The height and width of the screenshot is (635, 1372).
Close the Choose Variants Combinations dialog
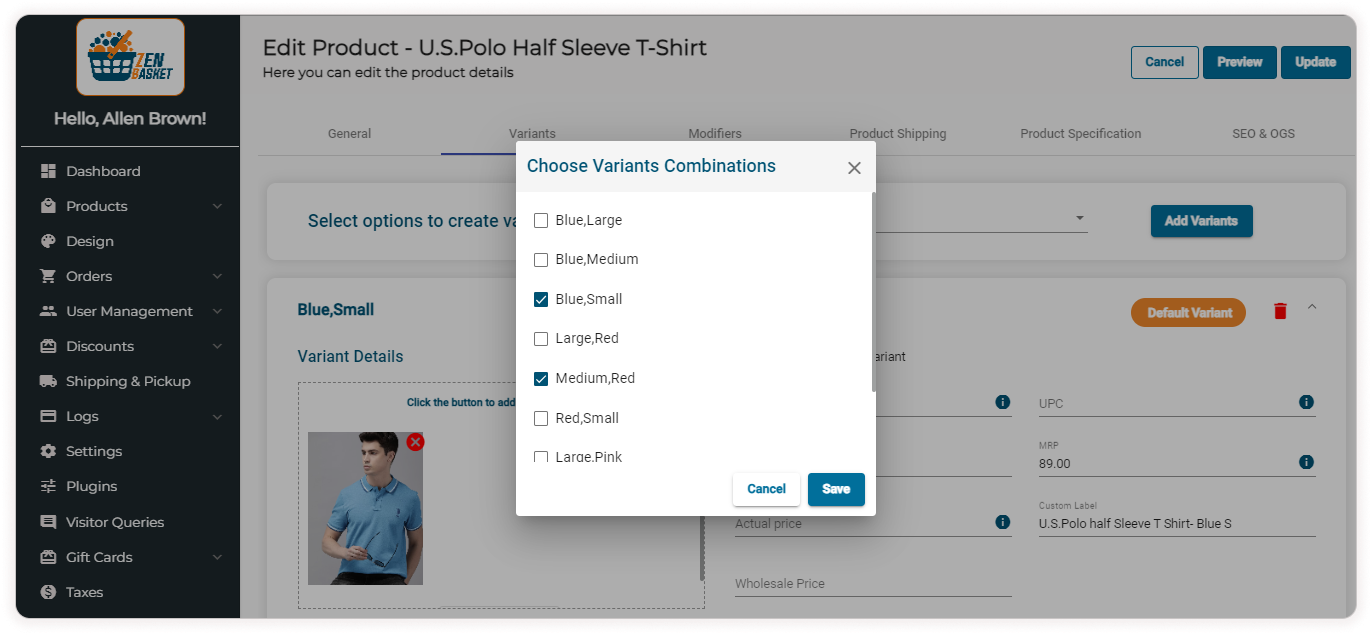854,168
